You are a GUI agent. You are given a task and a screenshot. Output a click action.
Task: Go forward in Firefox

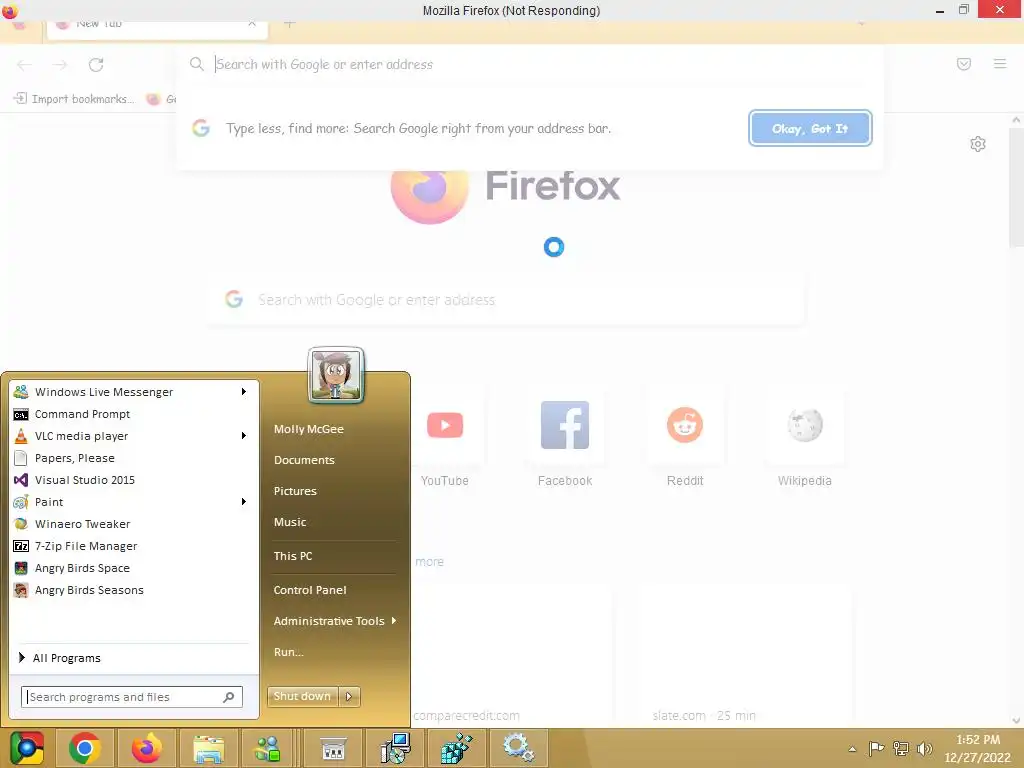point(60,65)
